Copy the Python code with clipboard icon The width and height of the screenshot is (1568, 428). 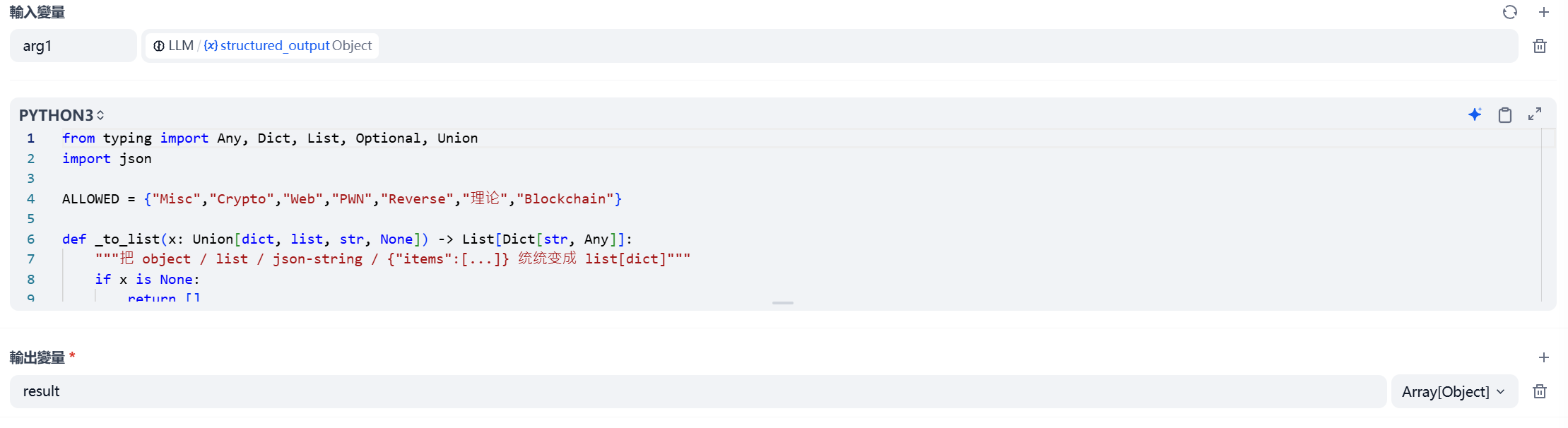click(x=1505, y=114)
